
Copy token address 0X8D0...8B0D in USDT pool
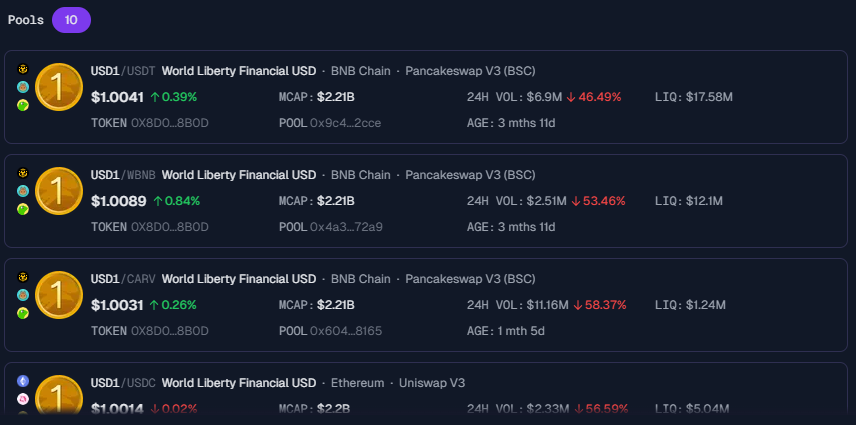coord(169,123)
